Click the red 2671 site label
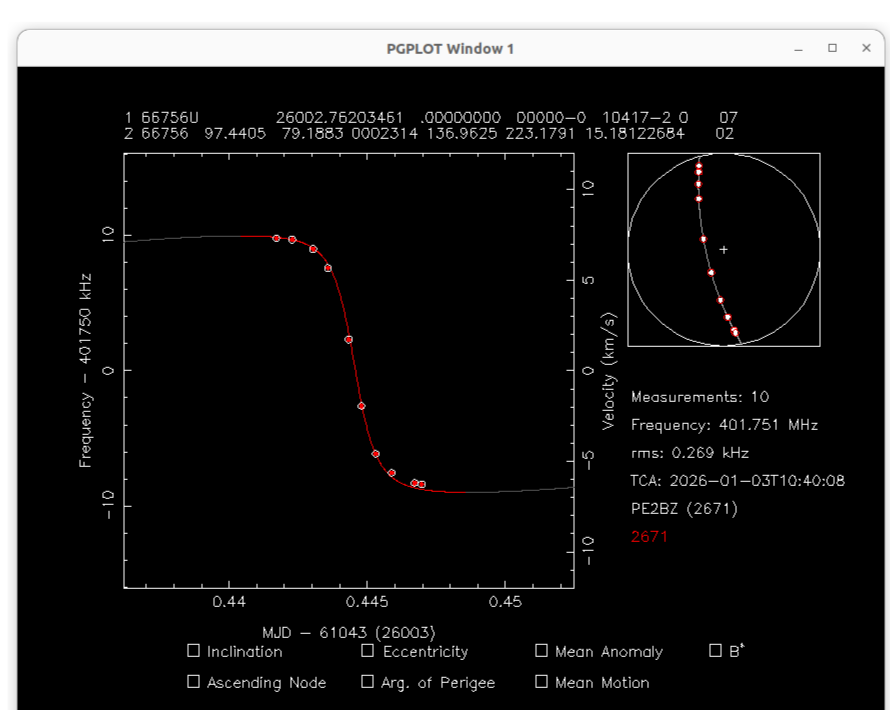890x710 pixels. click(x=649, y=537)
